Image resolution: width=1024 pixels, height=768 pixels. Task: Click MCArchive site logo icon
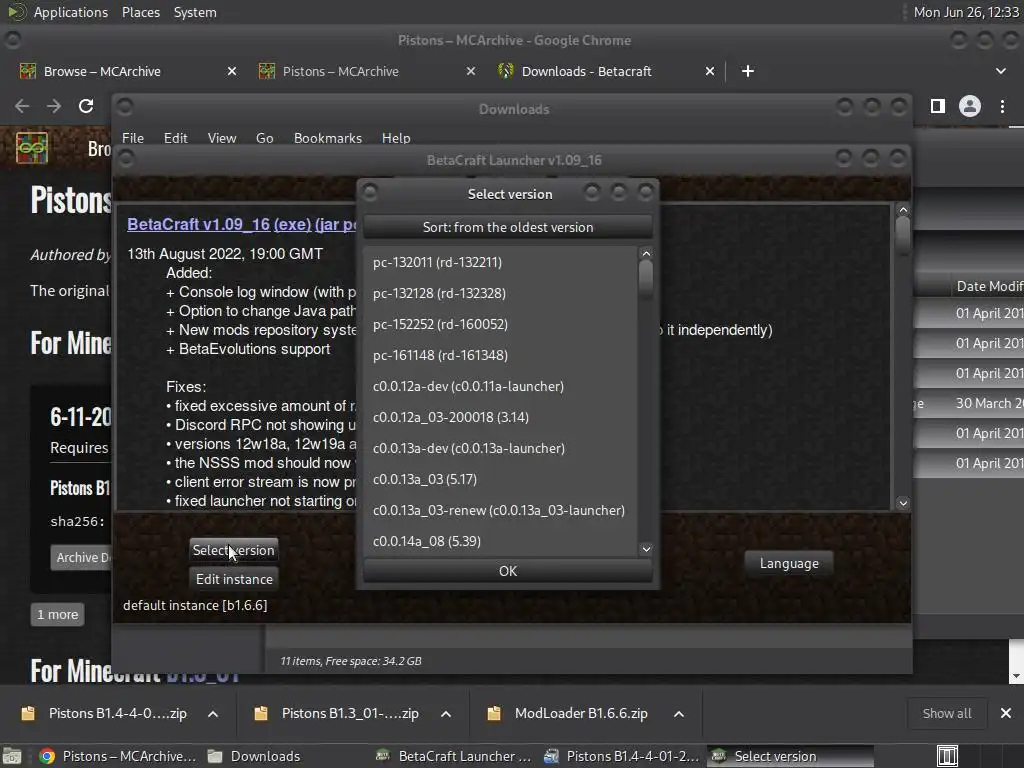point(32,148)
